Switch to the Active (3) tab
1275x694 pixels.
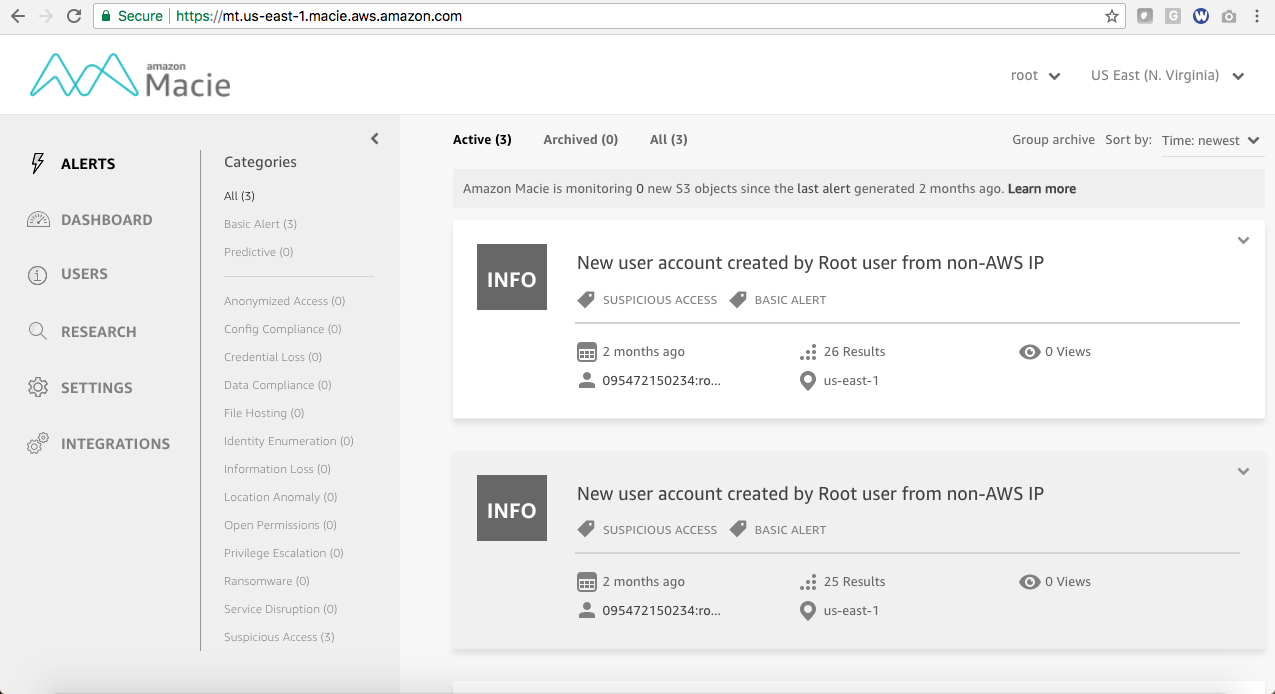[x=482, y=140]
